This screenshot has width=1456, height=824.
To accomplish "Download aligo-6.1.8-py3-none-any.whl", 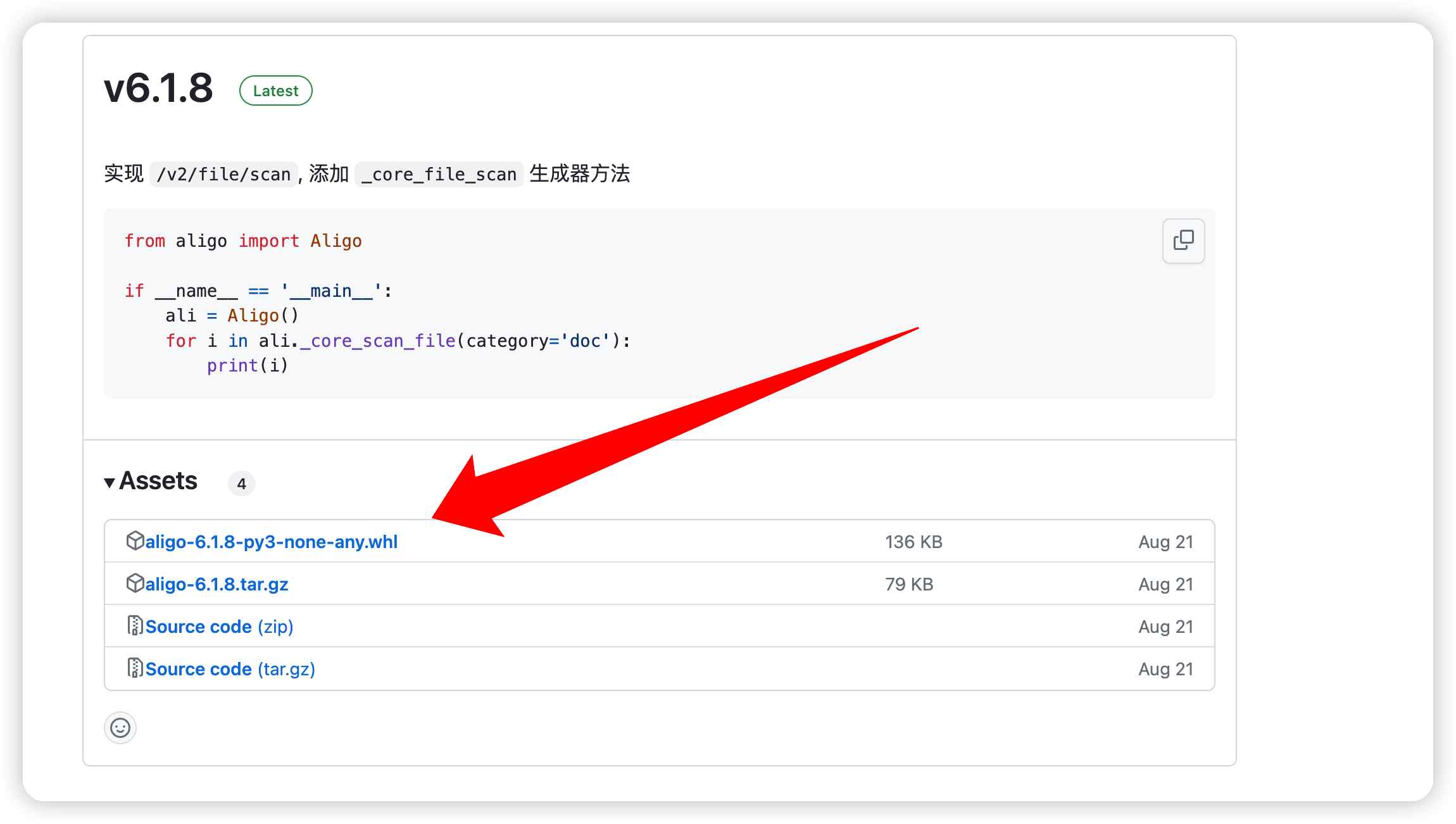I will (272, 542).
